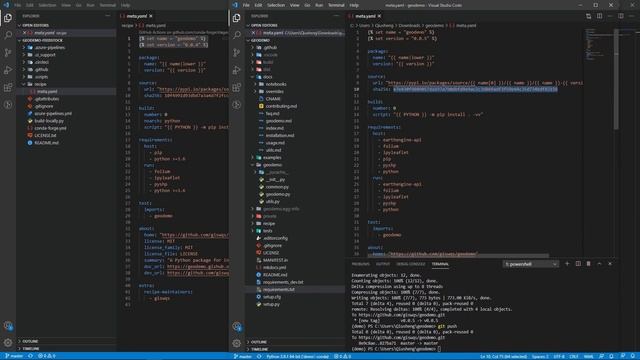Viewport: 640px width, 360px height.
Task: Open Selection menu in right geodemo window
Action: click(276, 5)
